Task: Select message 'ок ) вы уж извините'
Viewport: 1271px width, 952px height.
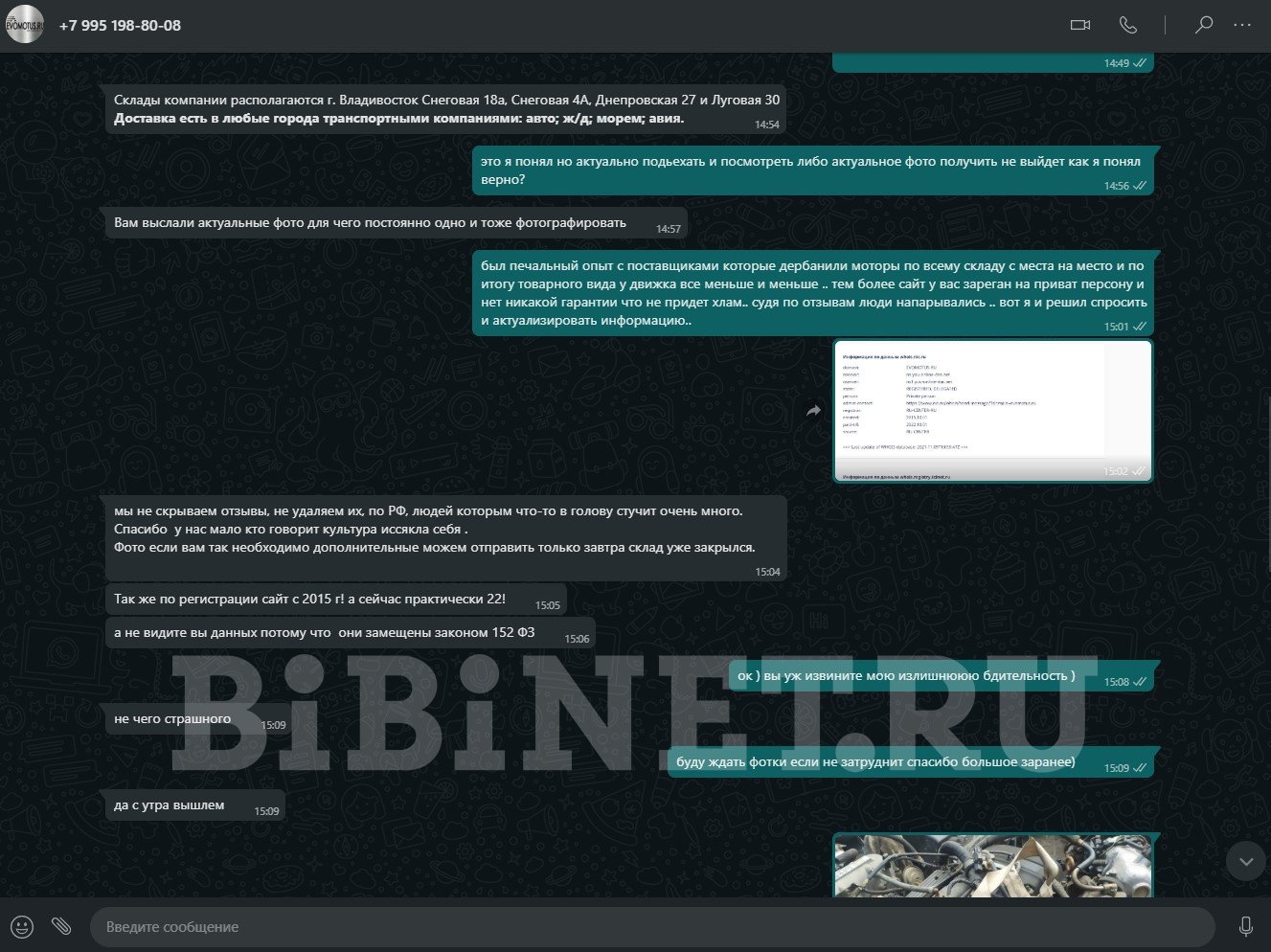Action: coord(942,676)
